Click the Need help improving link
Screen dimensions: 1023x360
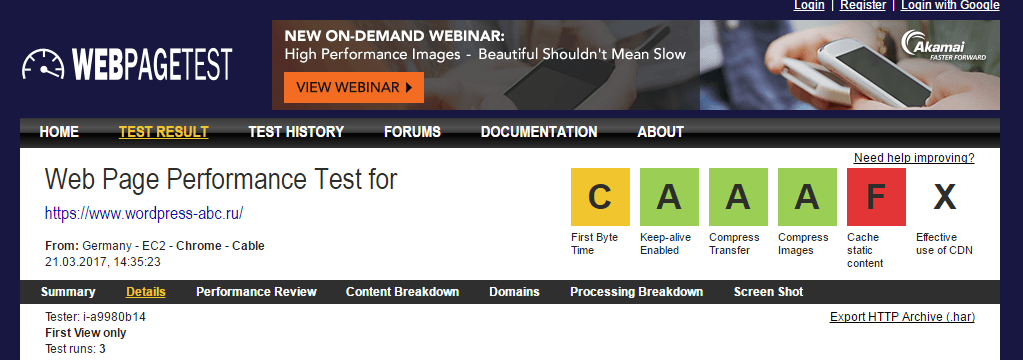[914, 158]
